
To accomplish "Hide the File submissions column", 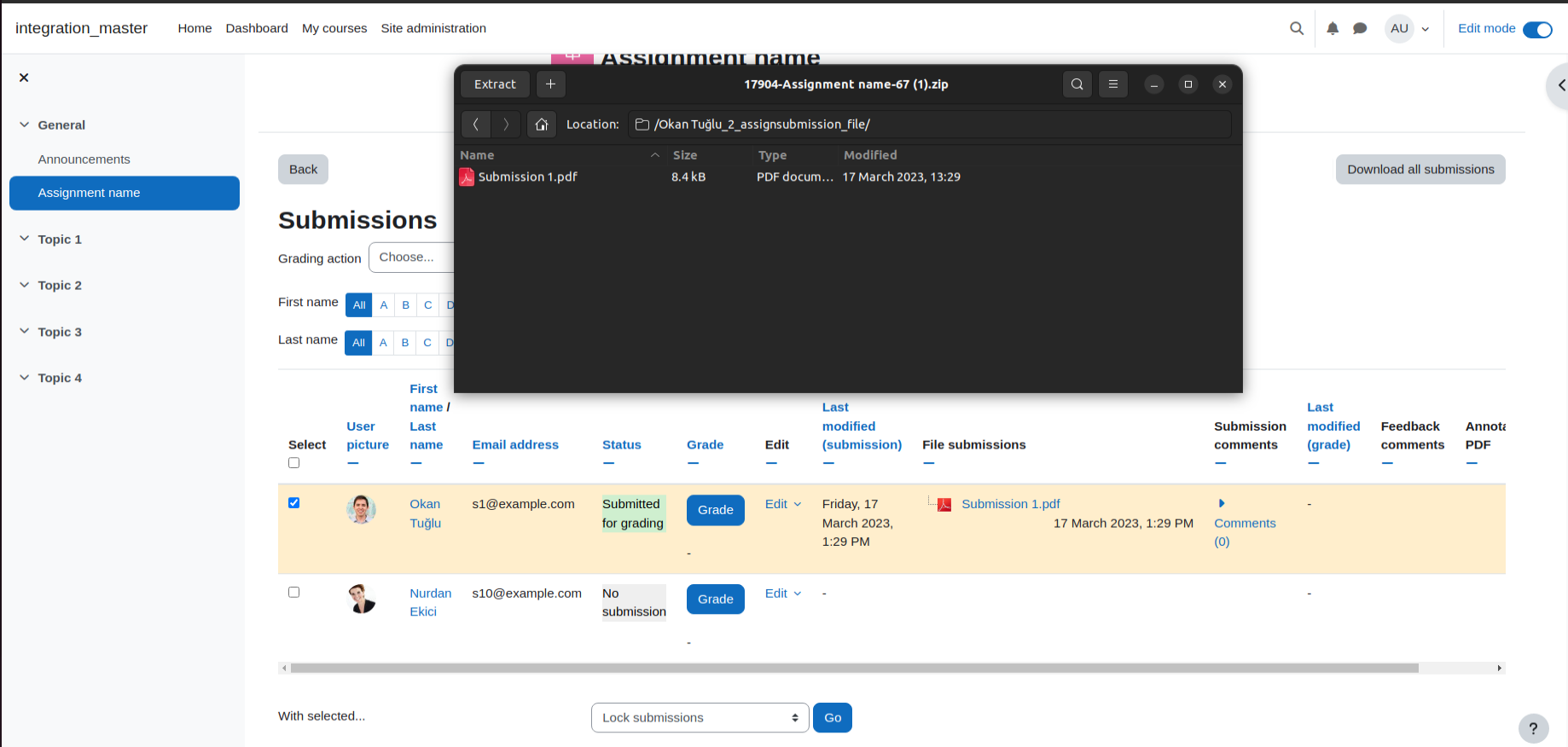I will (928, 463).
